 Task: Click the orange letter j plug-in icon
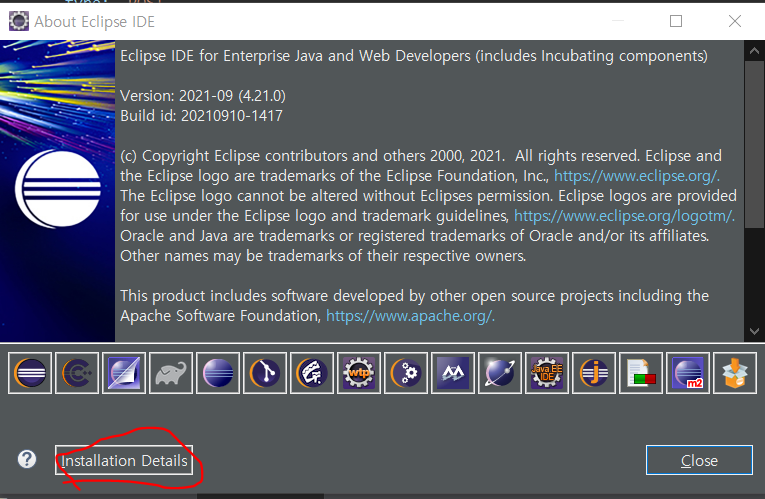594,373
